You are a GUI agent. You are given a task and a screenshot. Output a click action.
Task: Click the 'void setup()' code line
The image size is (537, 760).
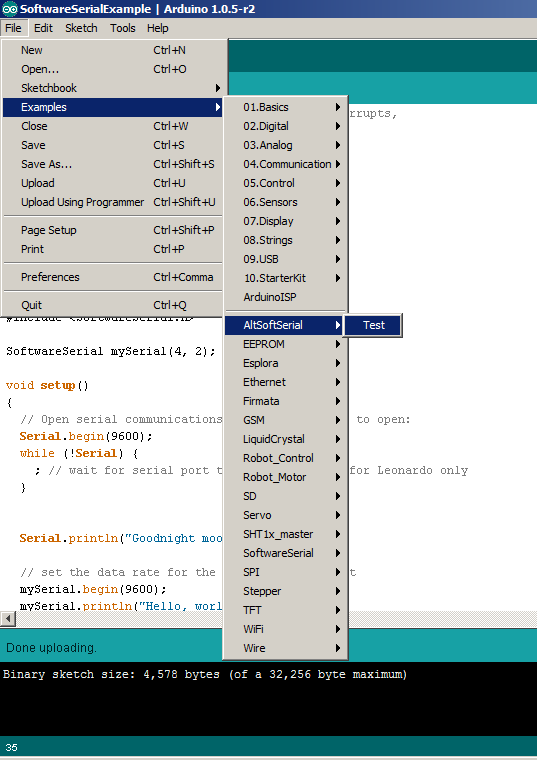point(47,385)
